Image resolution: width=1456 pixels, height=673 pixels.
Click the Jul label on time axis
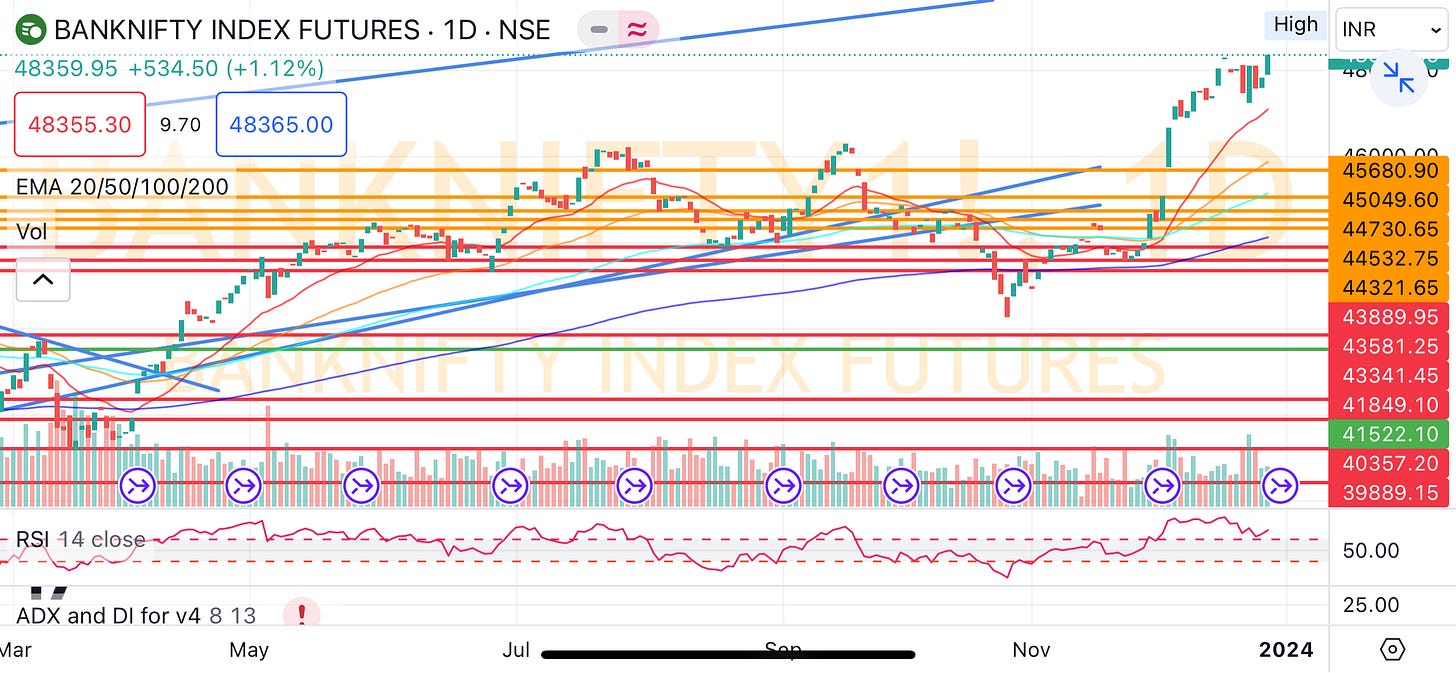pyautogui.click(x=516, y=650)
